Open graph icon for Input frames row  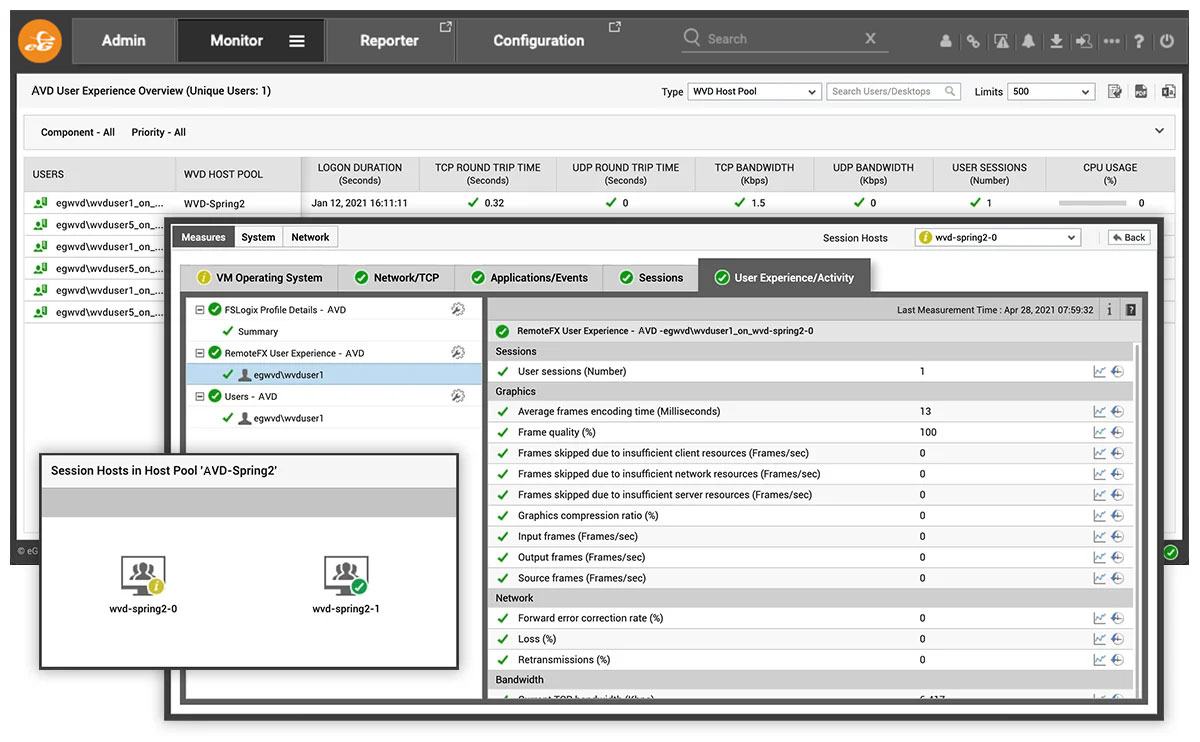pos(1099,537)
